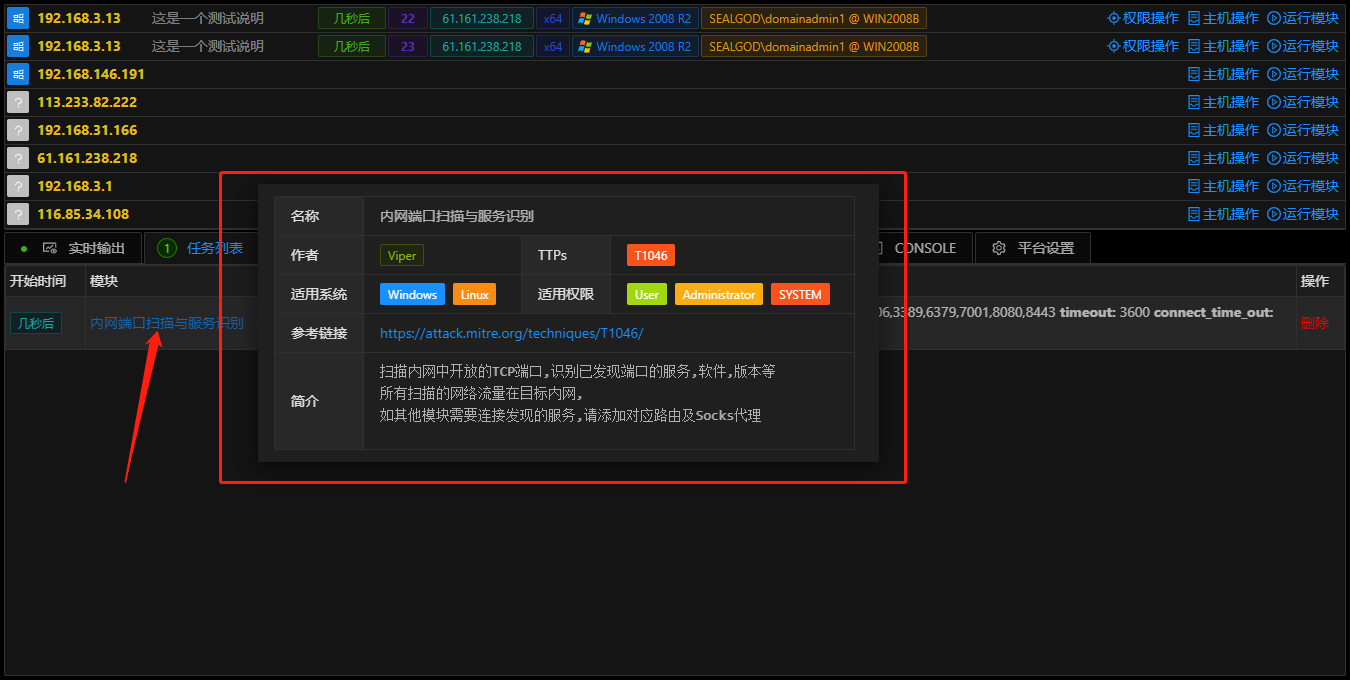Run a module on host 192.168.146.191
Viewport: 1350px width, 680px height.
[x=1303, y=74]
